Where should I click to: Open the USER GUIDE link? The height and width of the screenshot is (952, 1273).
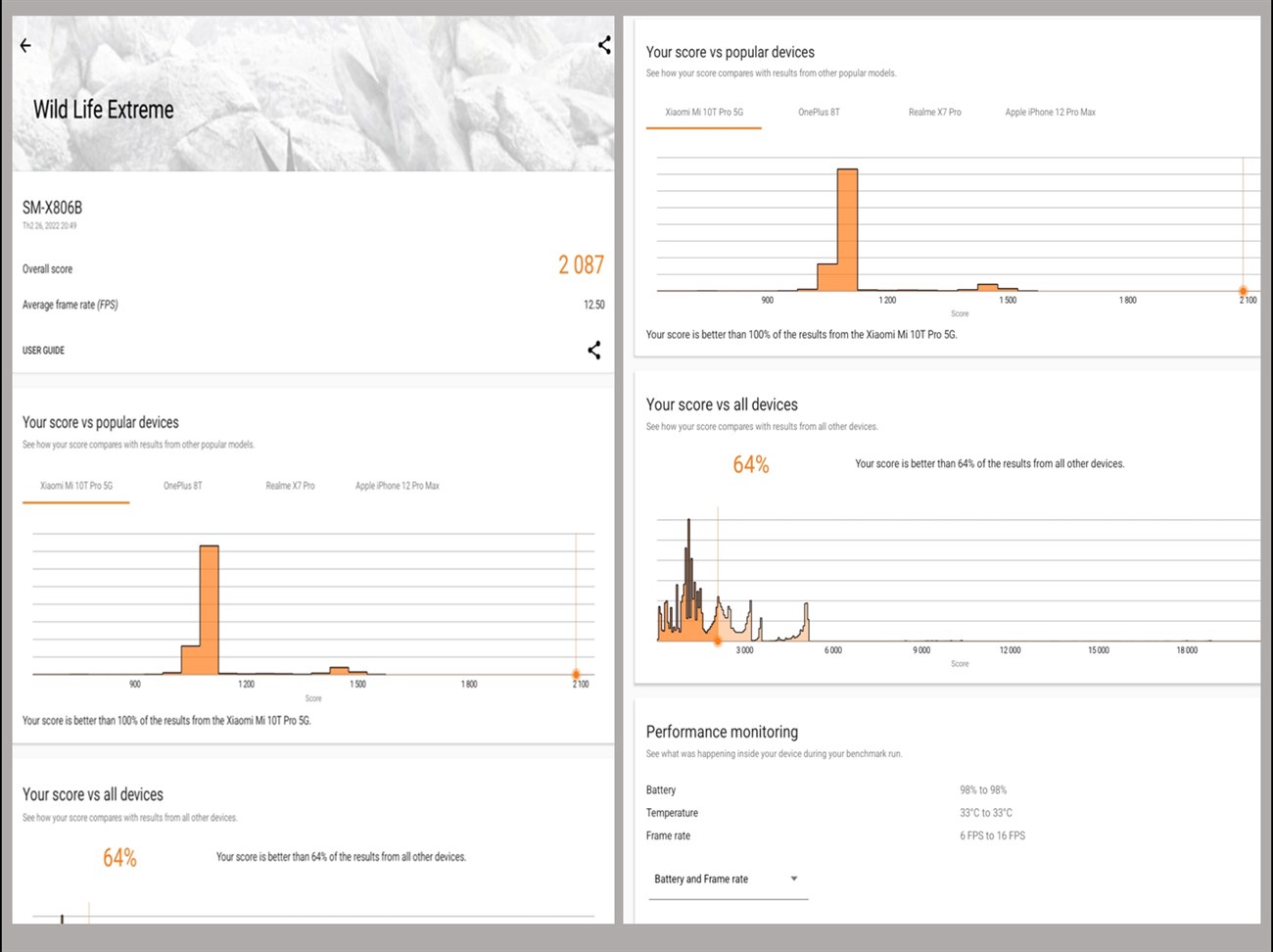click(x=43, y=350)
